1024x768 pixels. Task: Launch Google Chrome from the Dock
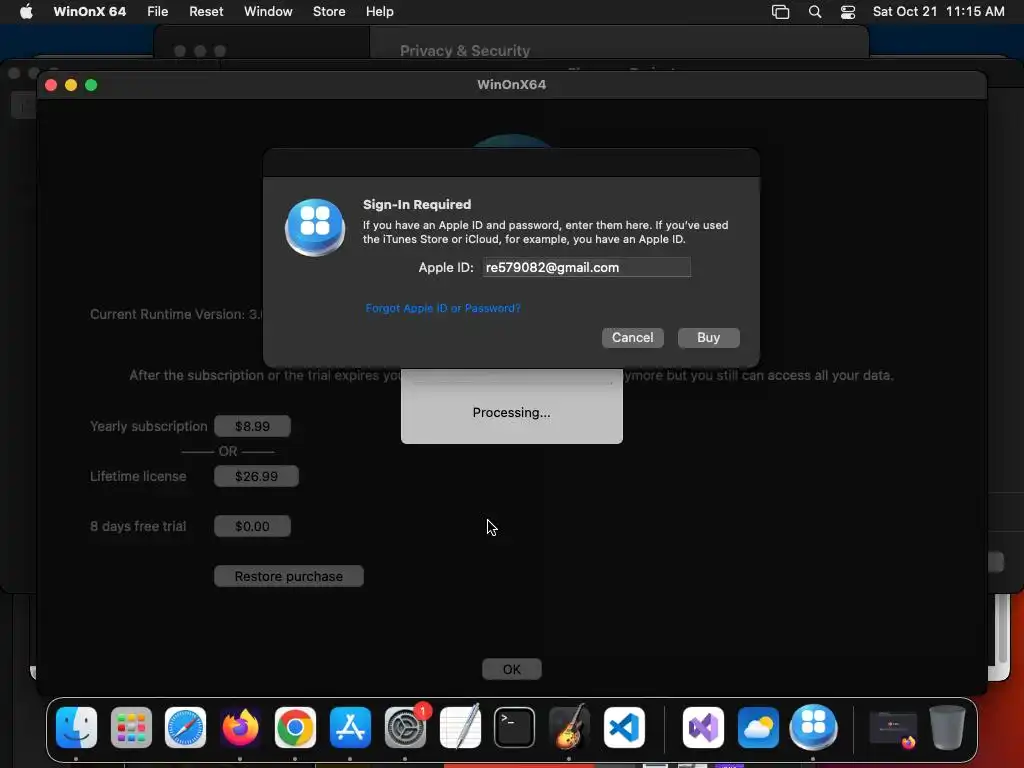tap(295, 727)
